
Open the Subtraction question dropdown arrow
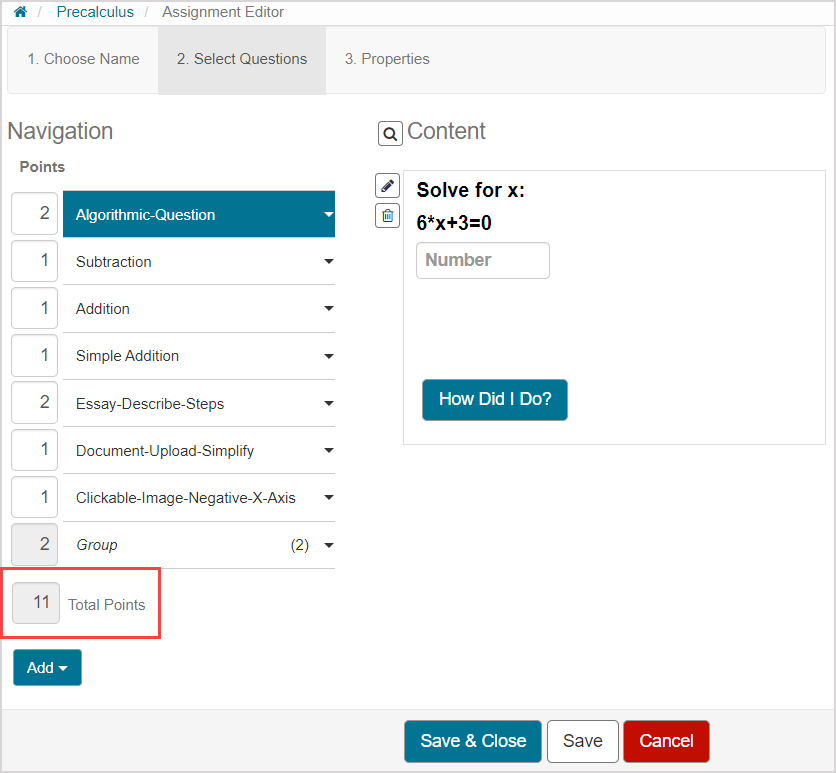(328, 262)
